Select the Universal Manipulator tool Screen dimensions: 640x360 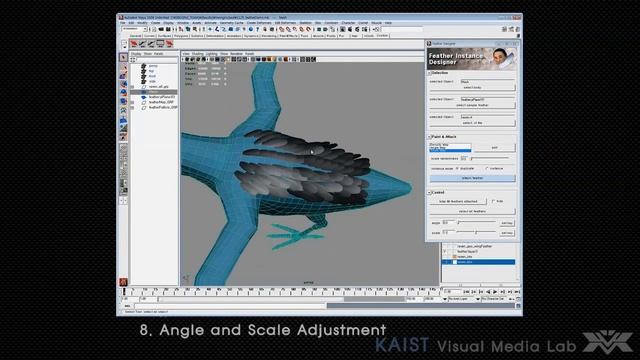pyautogui.click(x=123, y=110)
